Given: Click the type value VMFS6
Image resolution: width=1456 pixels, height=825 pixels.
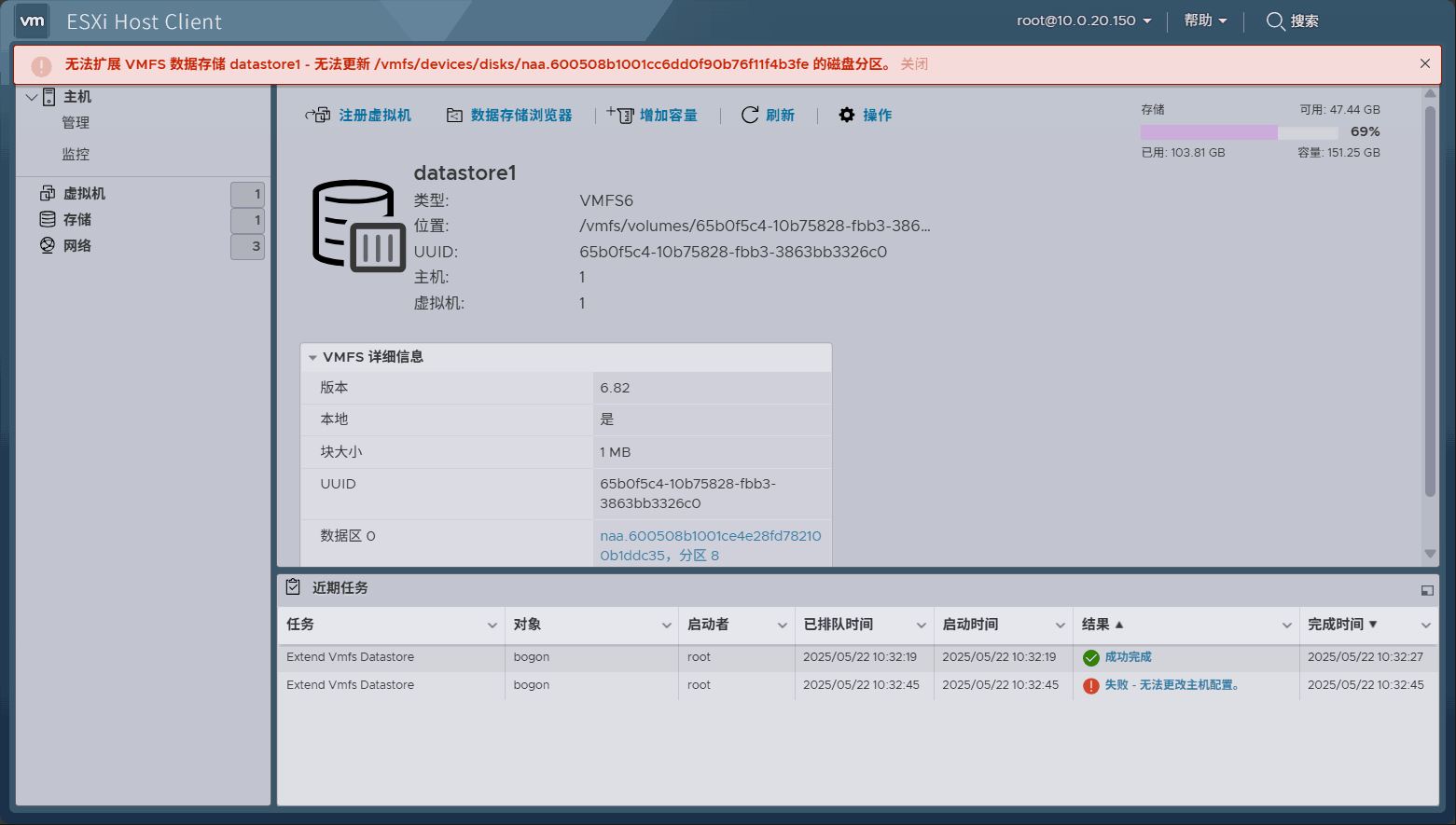Looking at the screenshot, I should tap(606, 200).
